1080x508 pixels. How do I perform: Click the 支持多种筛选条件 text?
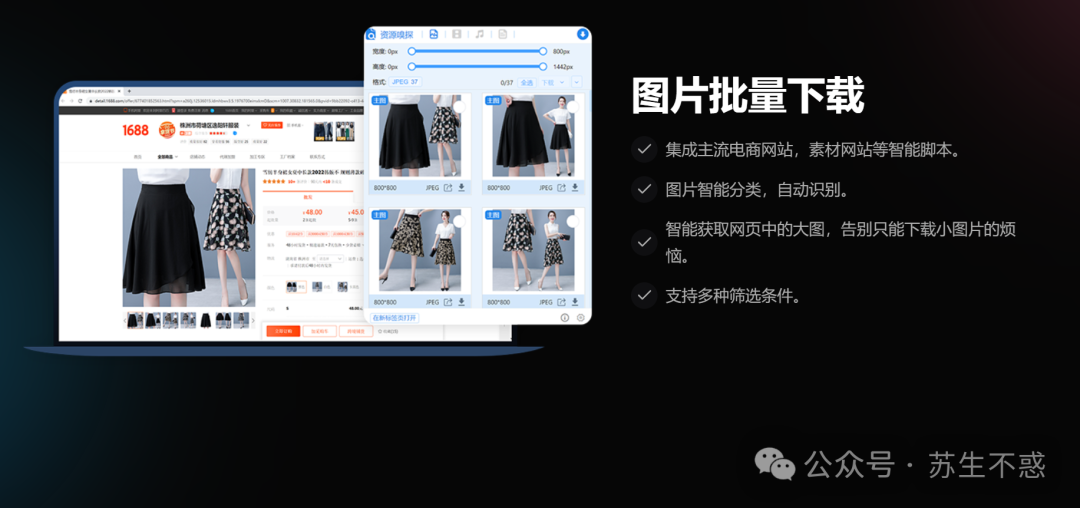(x=733, y=296)
